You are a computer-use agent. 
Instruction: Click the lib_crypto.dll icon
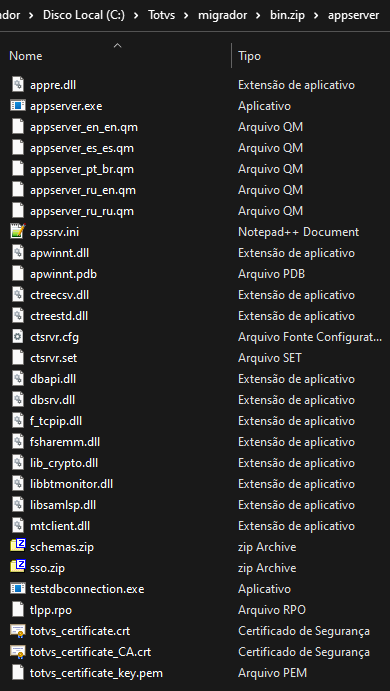click(18, 463)
